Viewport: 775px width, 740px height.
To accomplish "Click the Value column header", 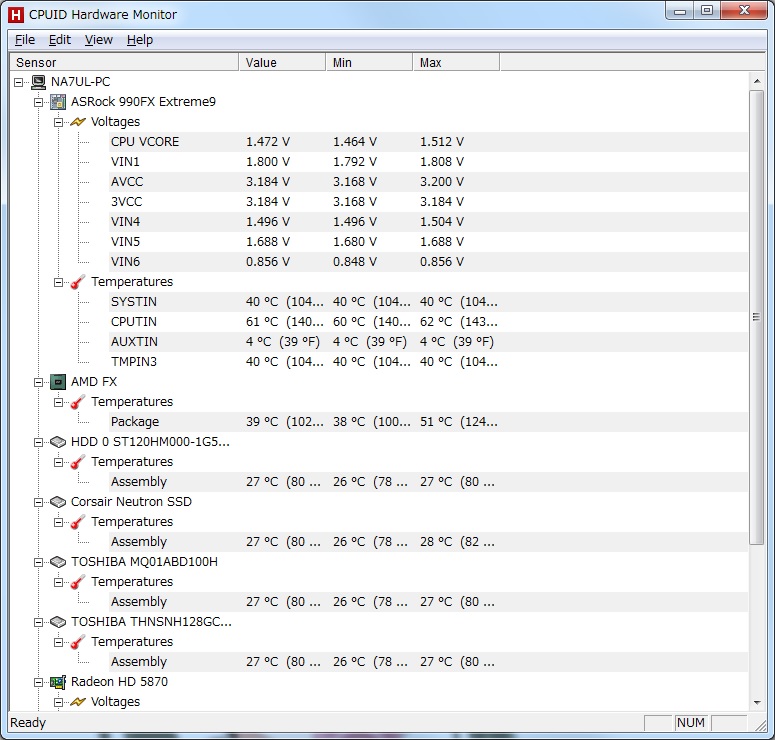I will 282,62.
